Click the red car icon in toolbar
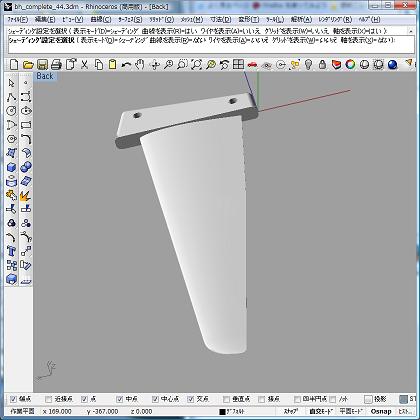Image resolution: width=420 pixels, height=420 pixels. [x=252, y=64]
